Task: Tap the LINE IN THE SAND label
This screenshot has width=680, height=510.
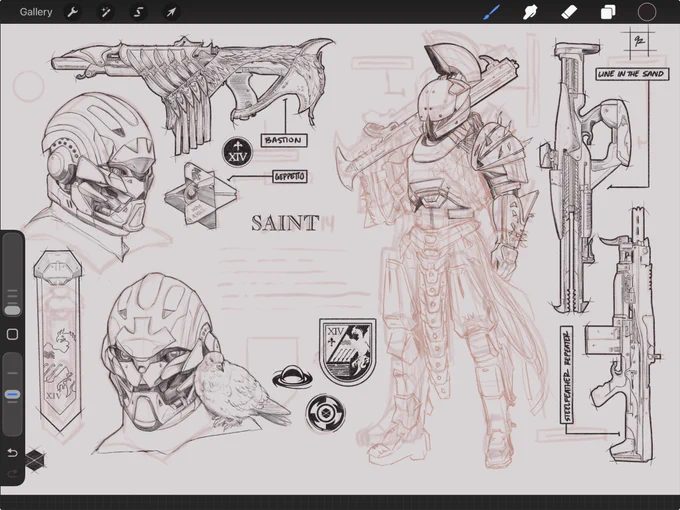Action: (x=631, y=74)
